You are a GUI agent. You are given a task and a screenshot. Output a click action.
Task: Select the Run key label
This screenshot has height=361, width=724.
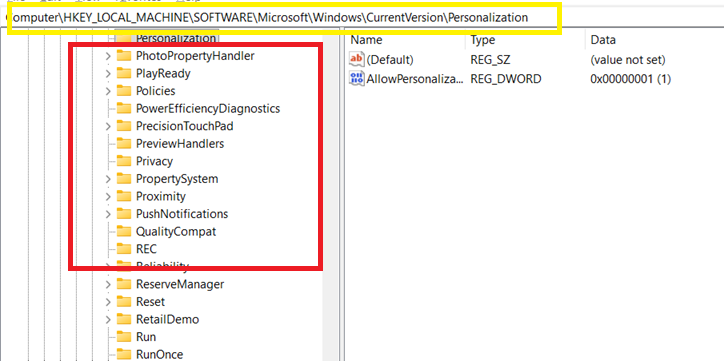tap(146, 337)
